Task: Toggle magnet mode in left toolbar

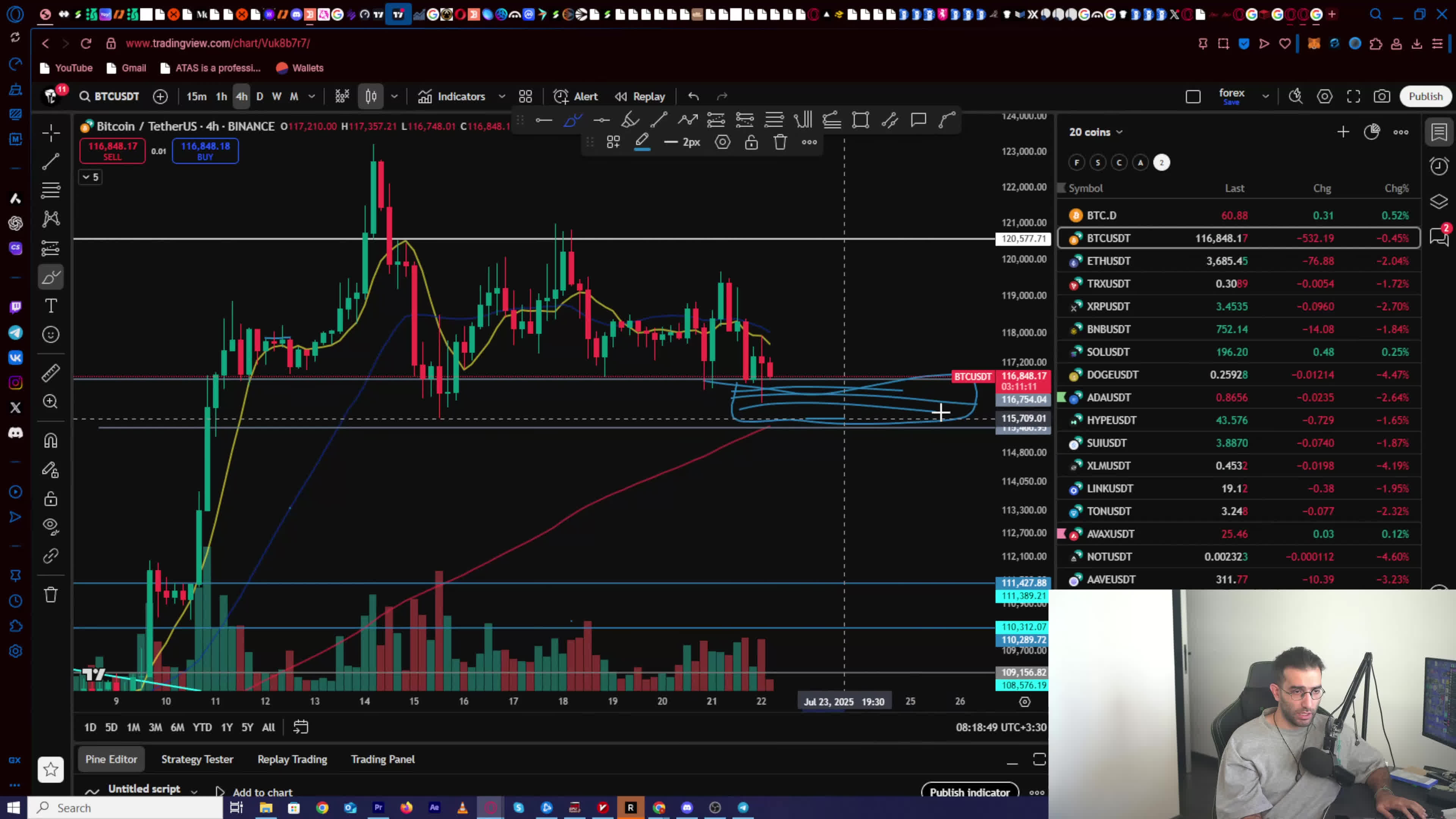Action: [x=51, y=441]
